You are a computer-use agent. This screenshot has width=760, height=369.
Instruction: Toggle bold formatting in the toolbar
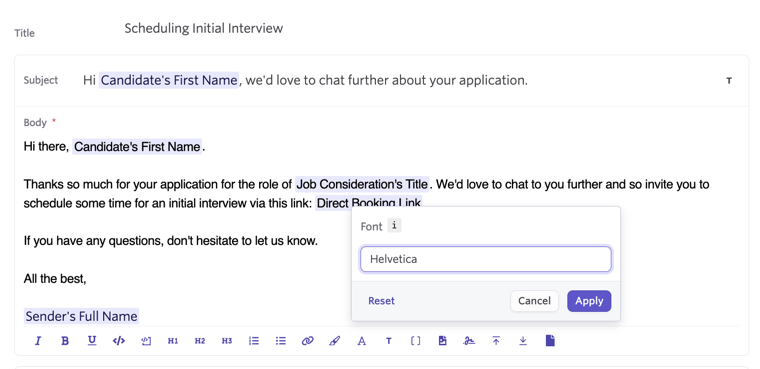(65, 341)
